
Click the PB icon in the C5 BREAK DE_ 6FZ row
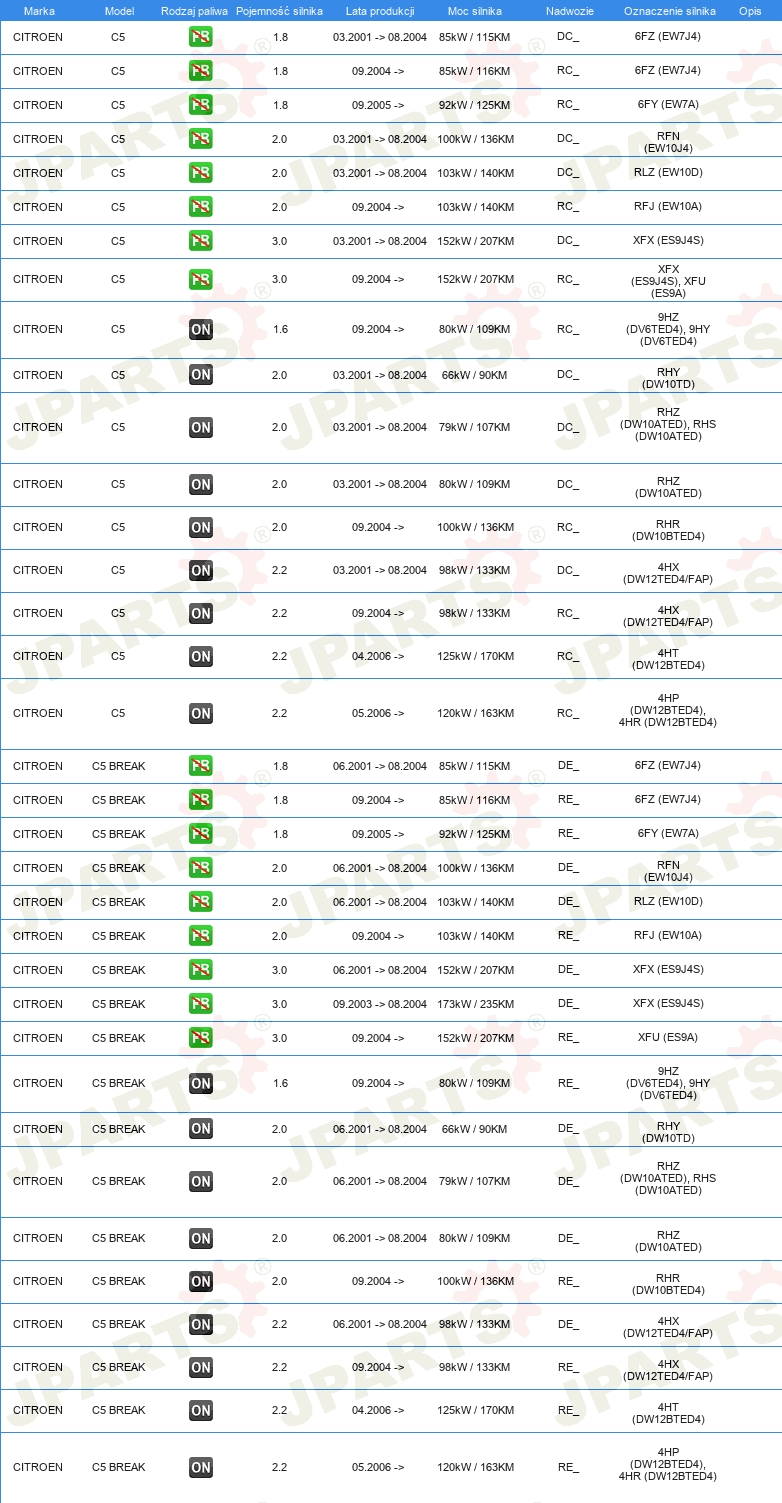(x=200, y=766)
